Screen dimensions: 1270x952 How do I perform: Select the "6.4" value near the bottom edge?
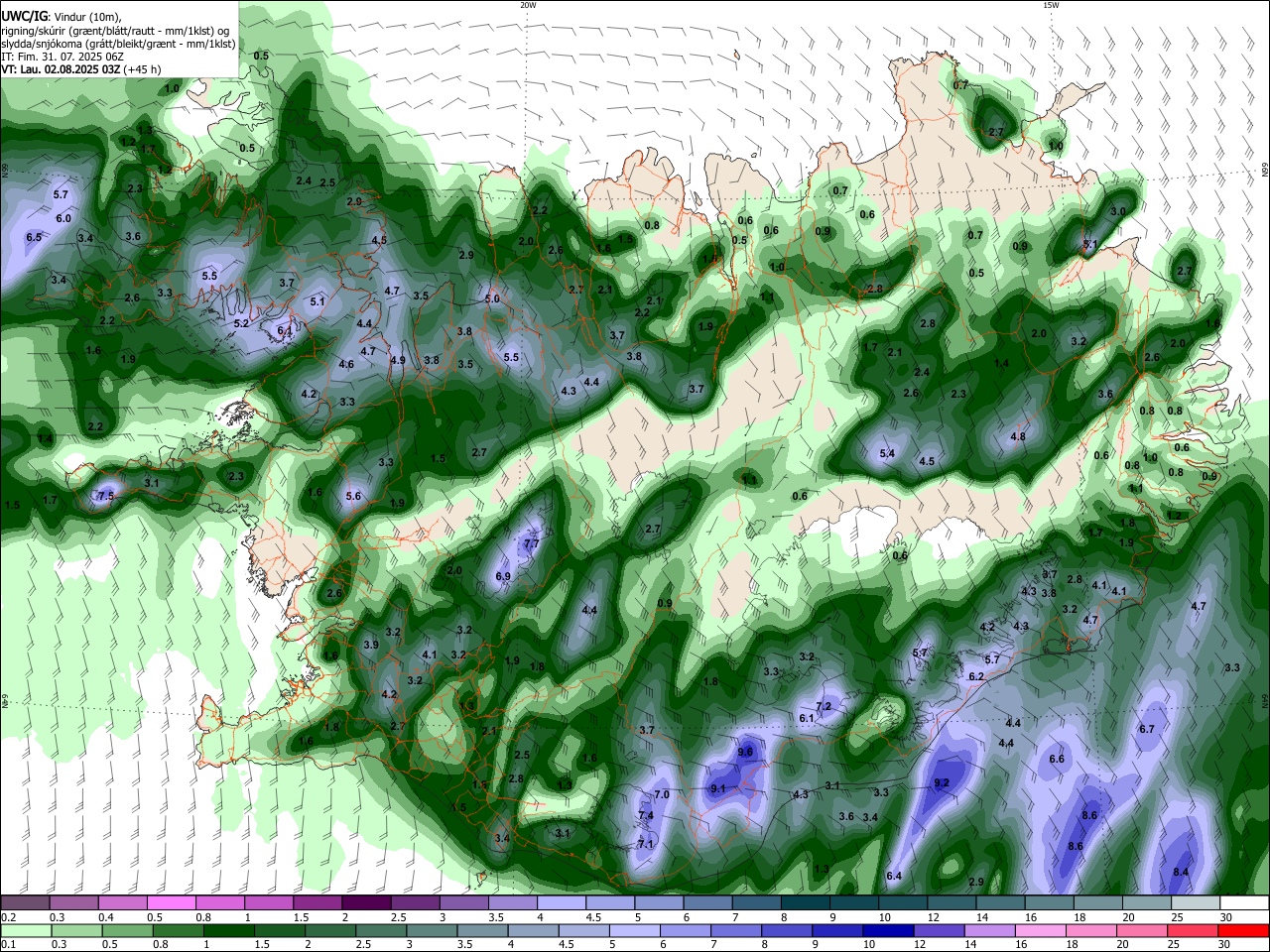894,876
